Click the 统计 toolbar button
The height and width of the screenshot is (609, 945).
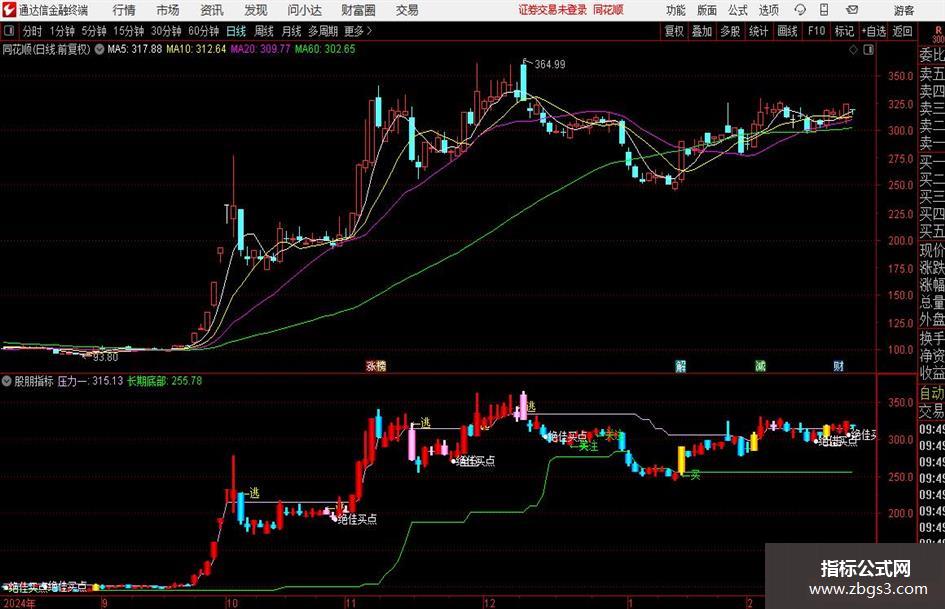pos(758,31)
